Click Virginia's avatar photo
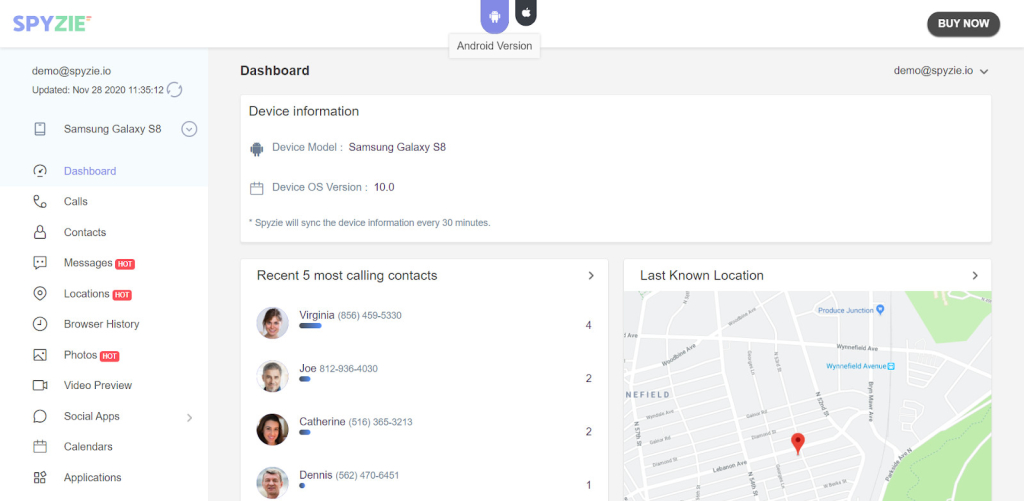1024x501 pixels. tap(272, 323)
